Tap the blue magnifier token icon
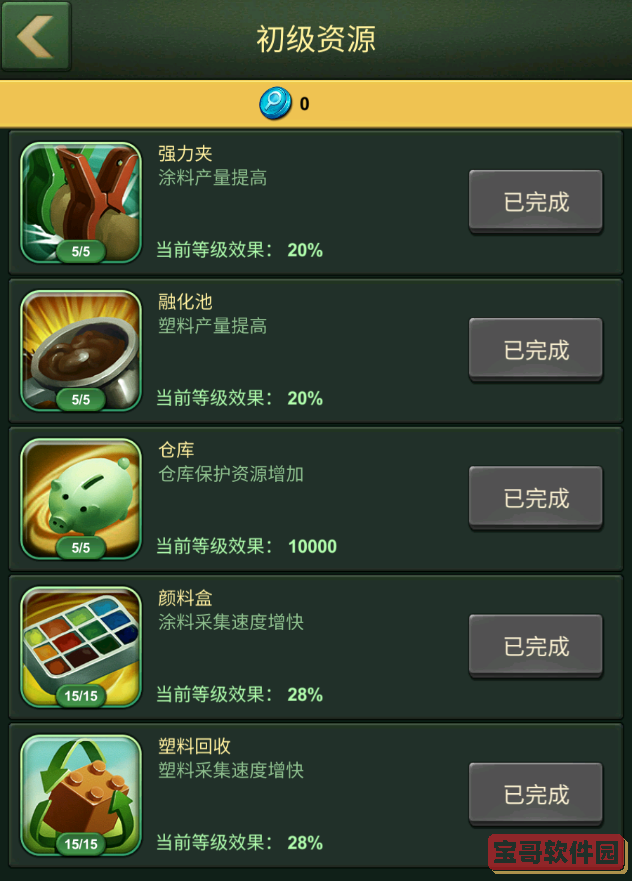632x881 pixels. pyautogui.click(x=275, y=103)
